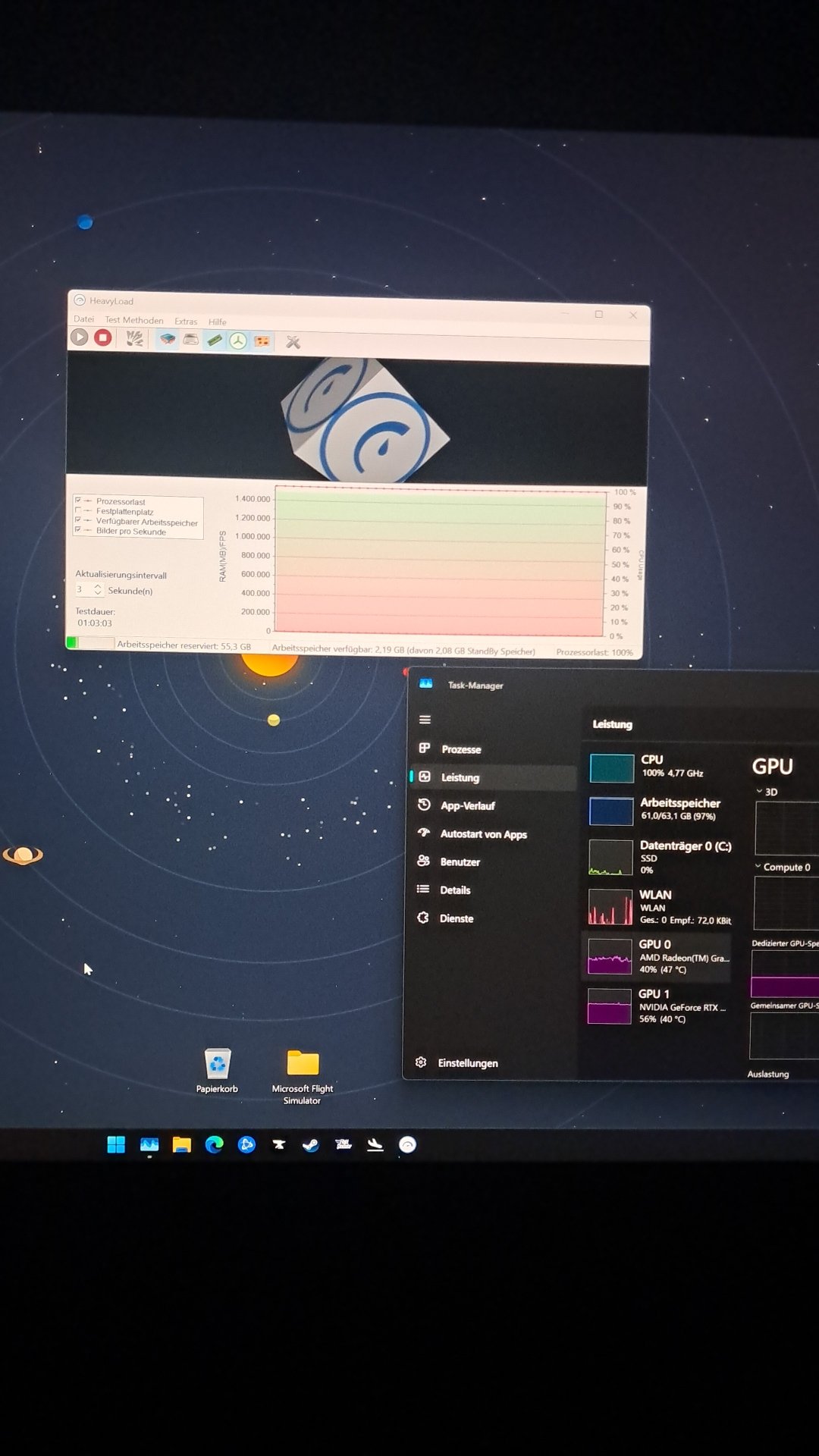Select the Microsoft Flight Simulator desktop folder
Viewport: 819px width, 1456px height.
click(303, 1078)
